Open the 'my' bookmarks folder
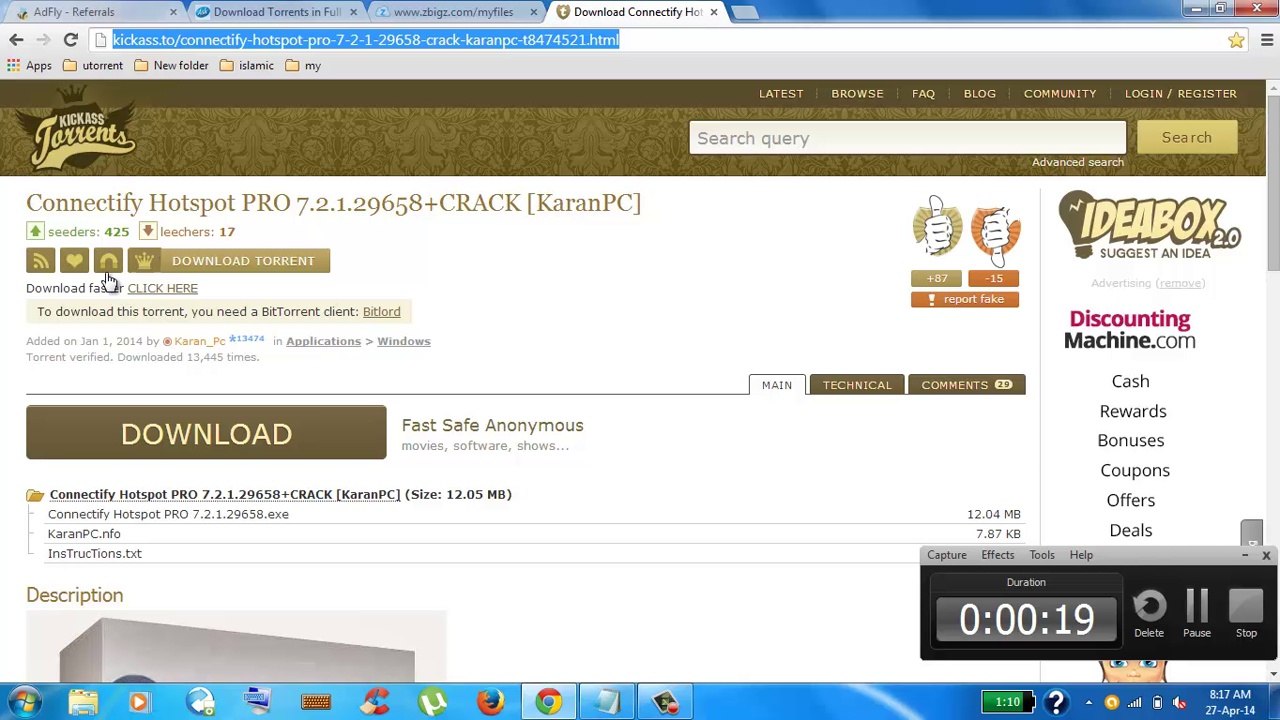This screenshot has width=1280, height=720. point(303,66)
